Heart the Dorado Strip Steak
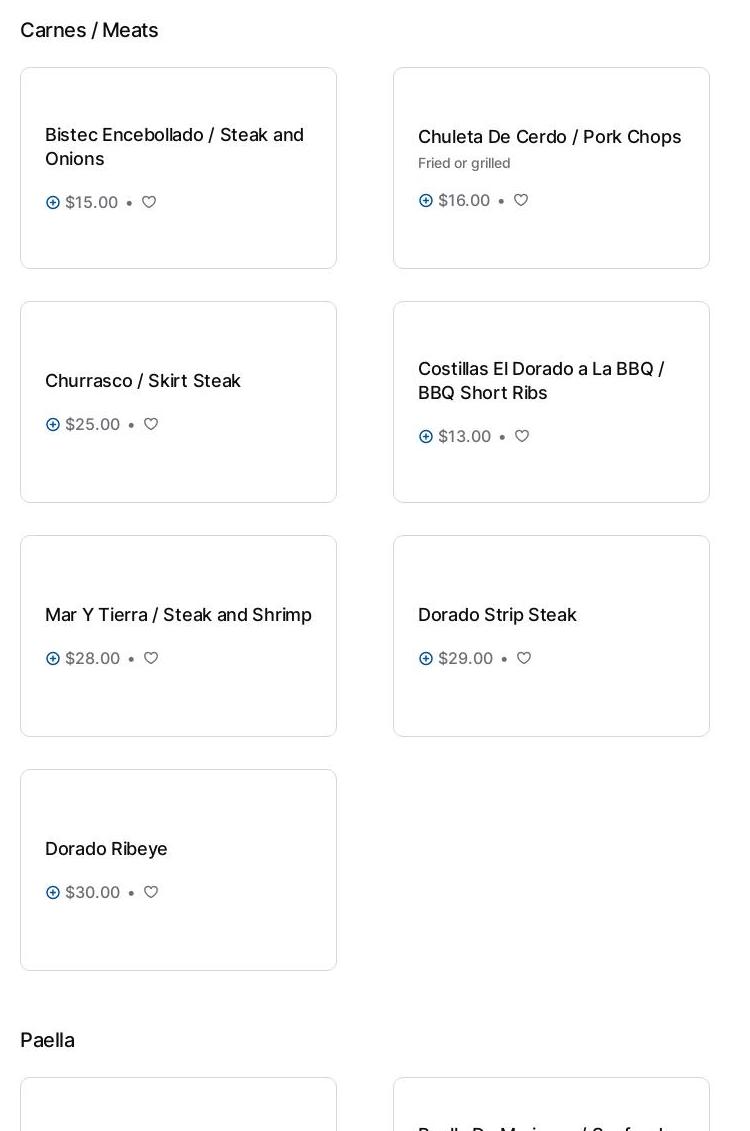 coord(524,658)
